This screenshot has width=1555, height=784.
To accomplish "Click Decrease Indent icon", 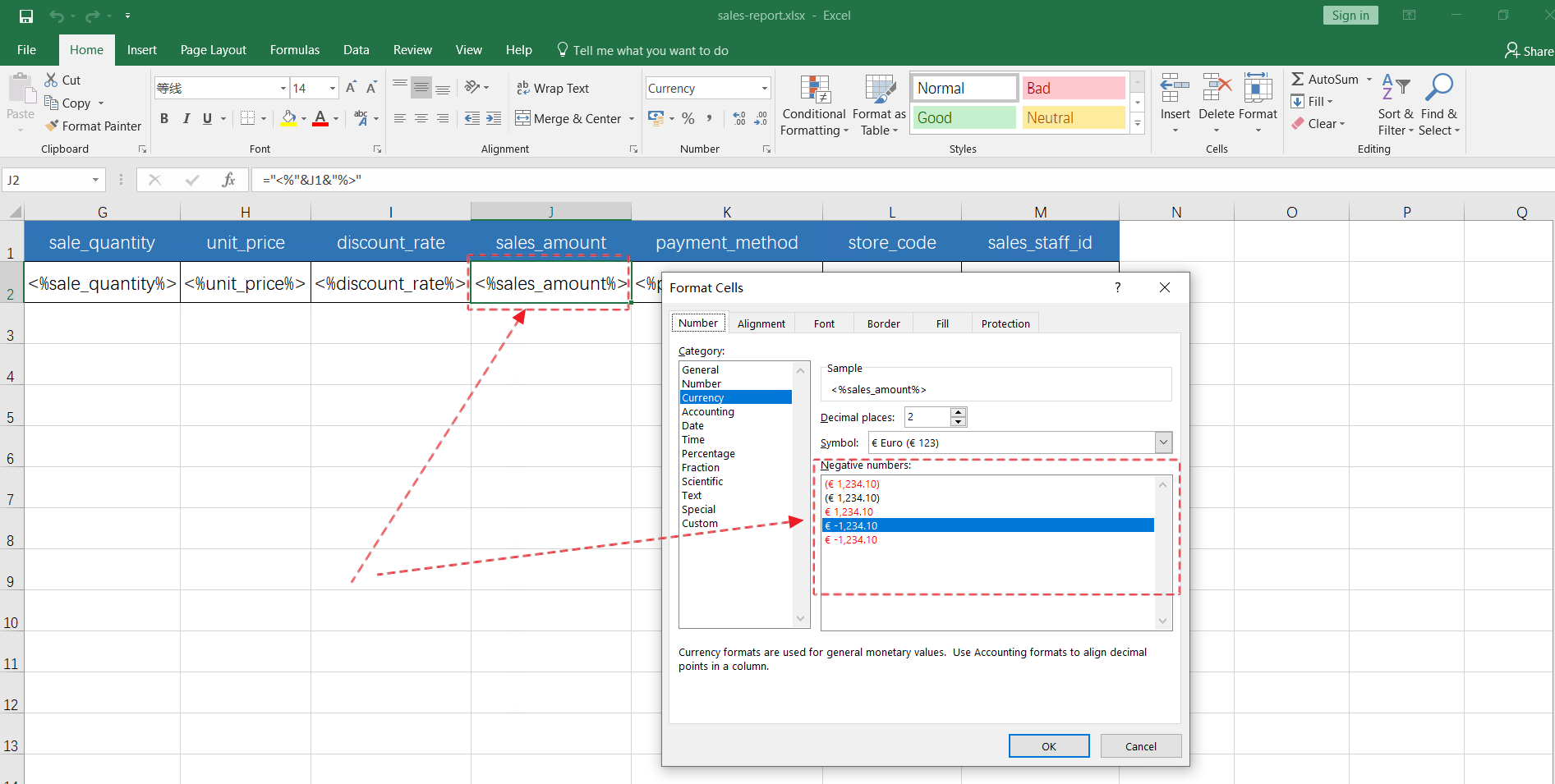I will point(472,118).
